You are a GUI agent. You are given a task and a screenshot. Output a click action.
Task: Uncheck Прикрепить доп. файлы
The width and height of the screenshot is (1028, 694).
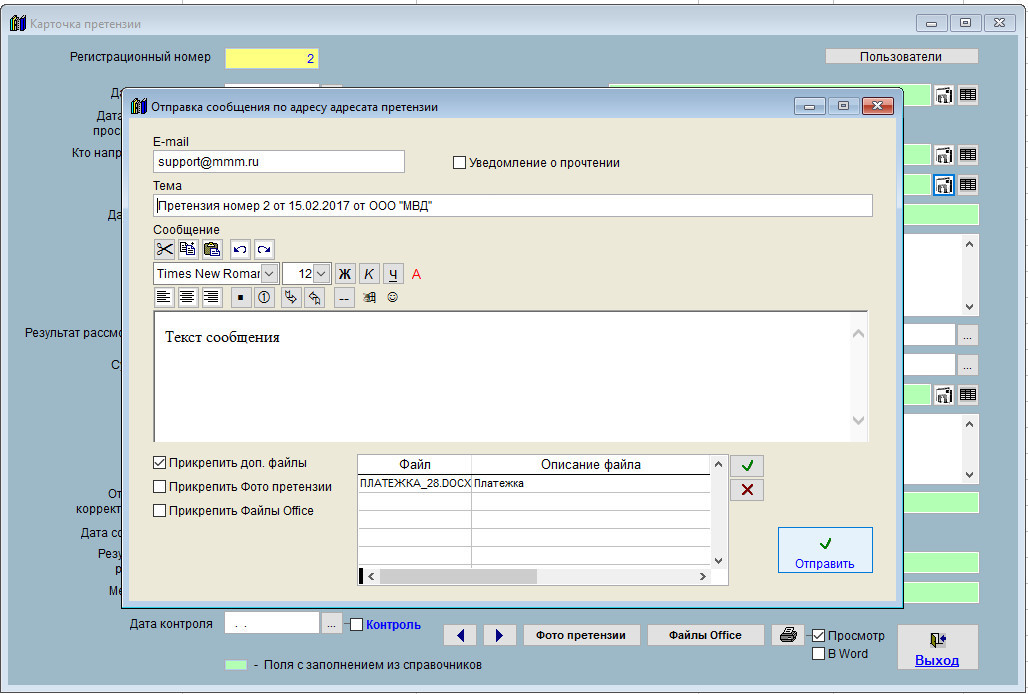(x=160, y=463)
